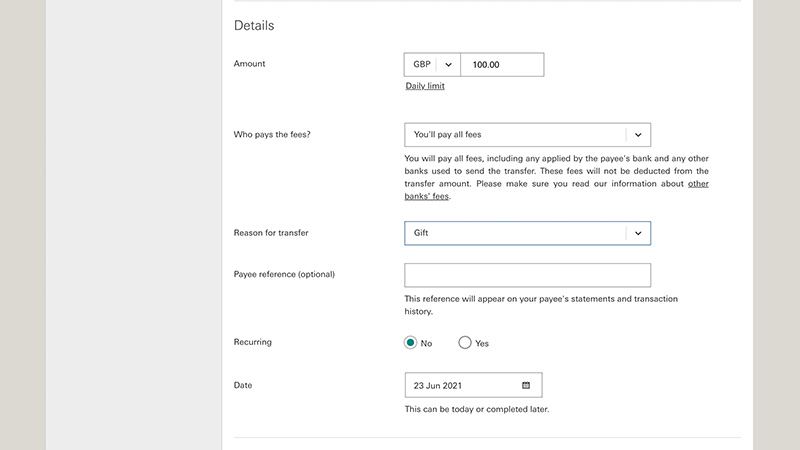Open the calendar picker icon in Date field
The height and width of the screenshot is (450, 800).
click(526, 385)
